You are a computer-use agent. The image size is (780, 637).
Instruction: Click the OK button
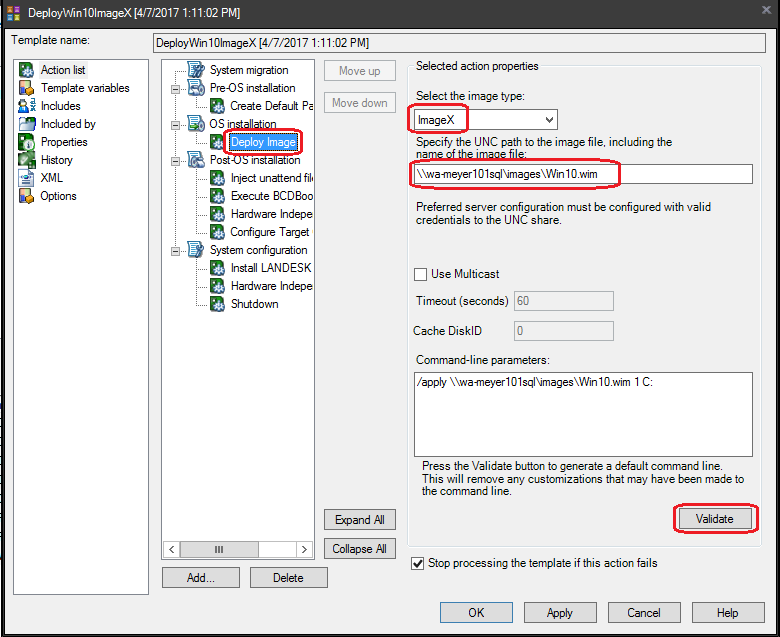click(476, 613)
